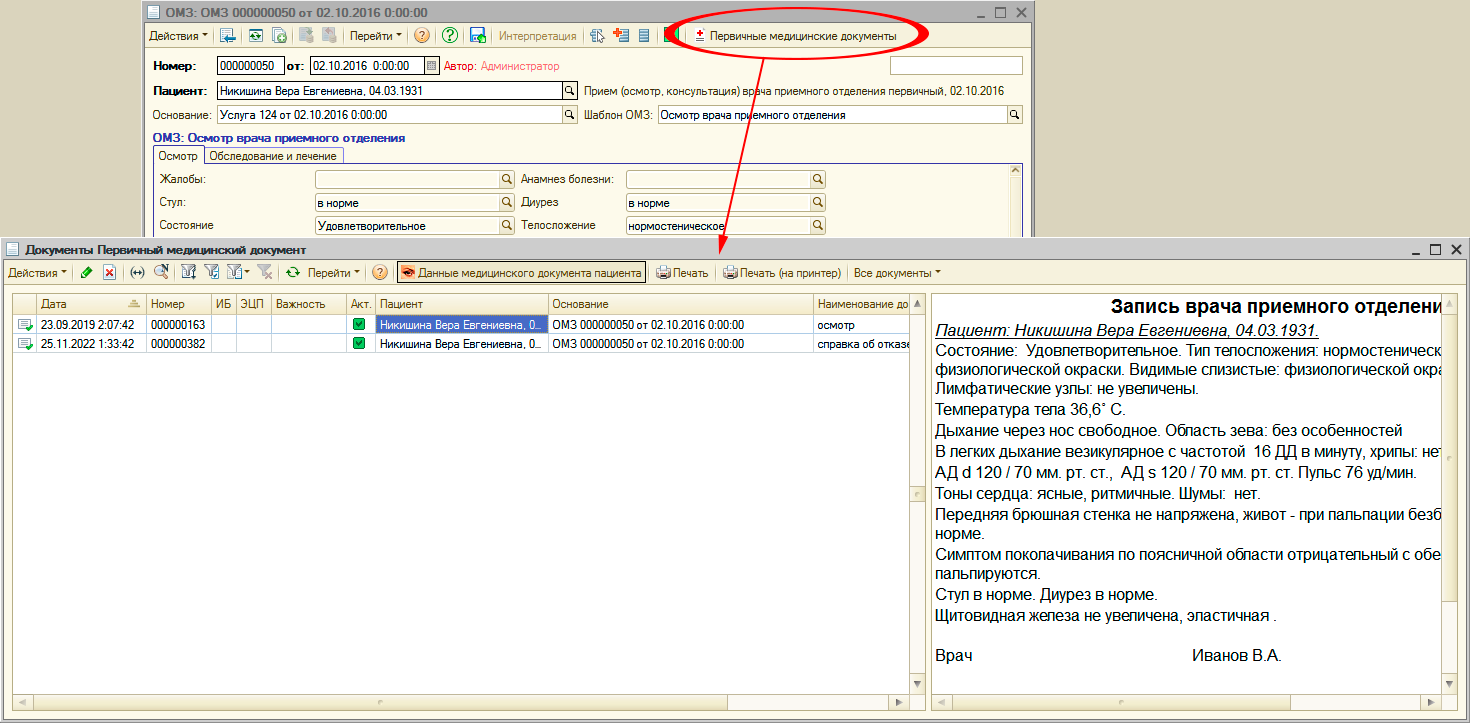The width and height of the screenshot is (1470, 723).
Task: Click copy-document icon in OMZ window toolbar
Action: click(280, 35)
